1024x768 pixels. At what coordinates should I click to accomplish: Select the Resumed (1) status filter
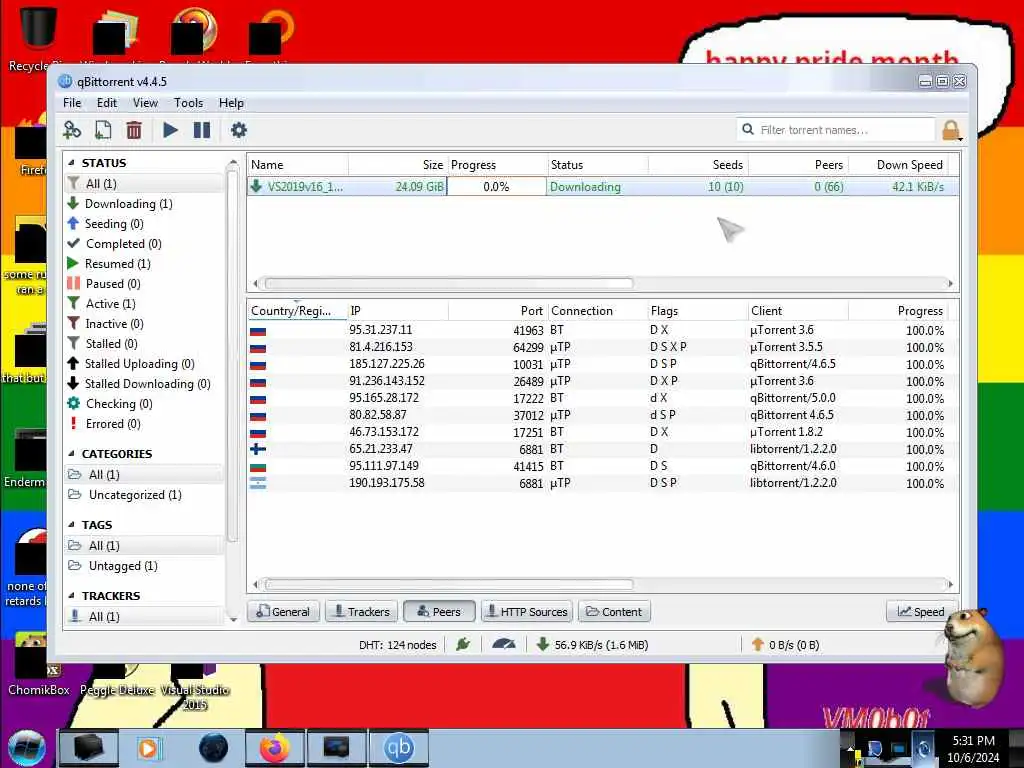(x=144, y=264)
